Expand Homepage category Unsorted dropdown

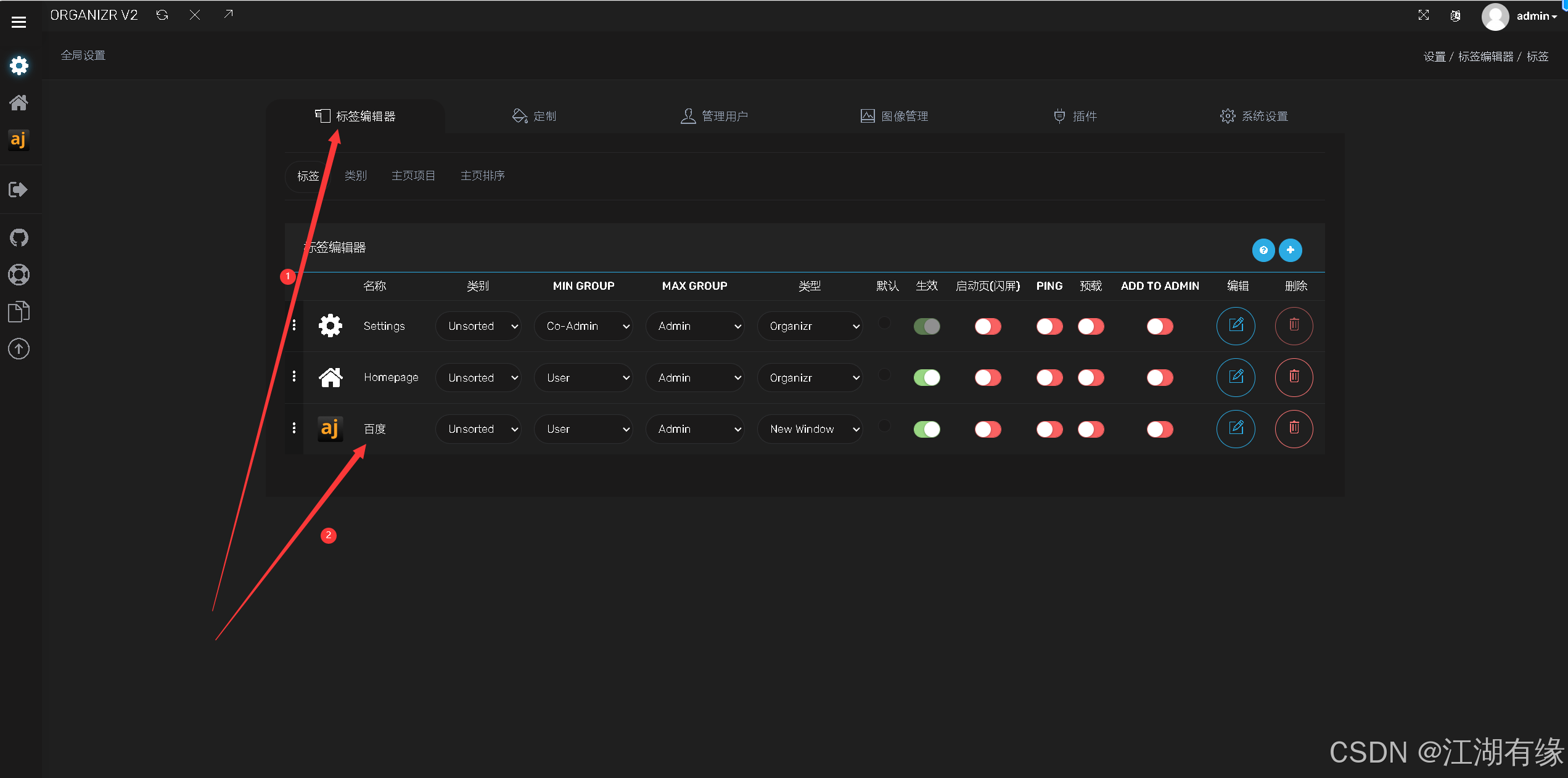click(478, 378)
